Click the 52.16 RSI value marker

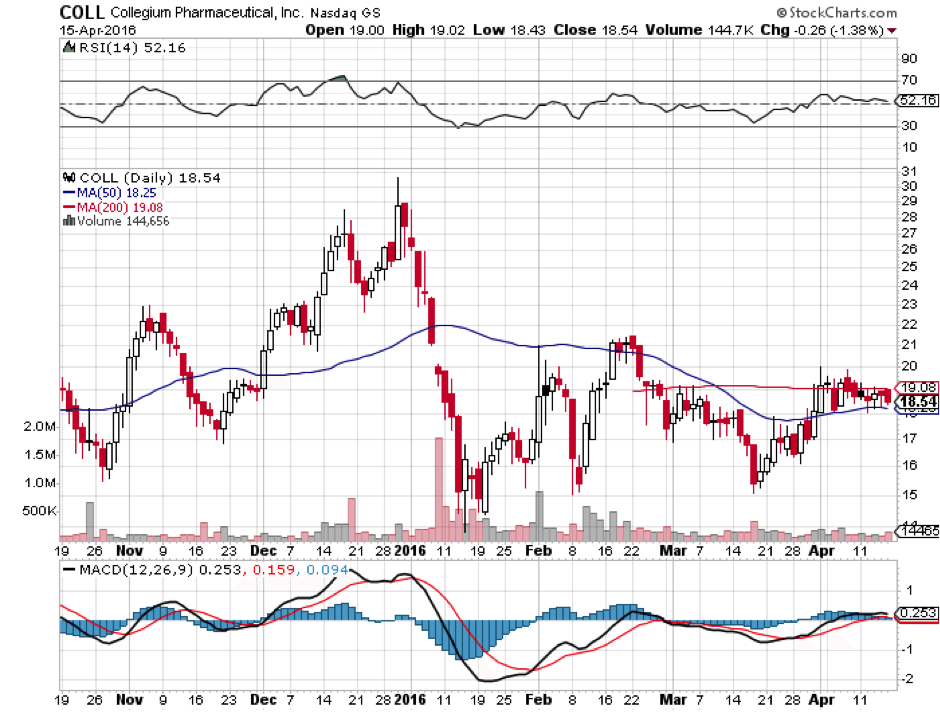click(917, 101)
